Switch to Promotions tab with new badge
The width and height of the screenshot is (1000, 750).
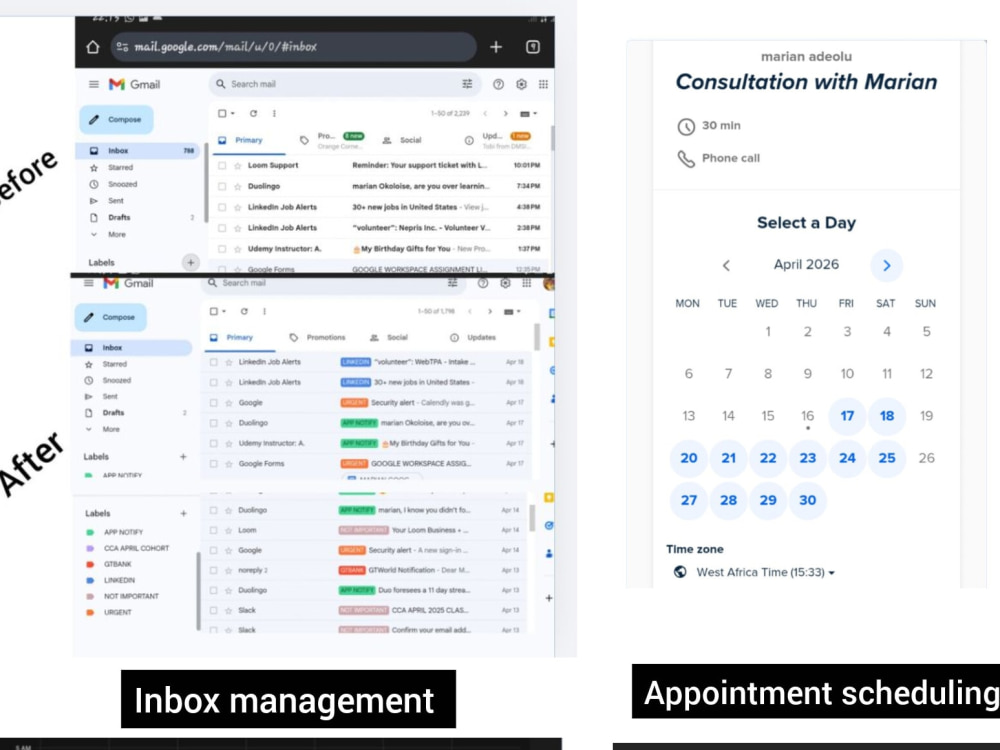coord(332,140)
